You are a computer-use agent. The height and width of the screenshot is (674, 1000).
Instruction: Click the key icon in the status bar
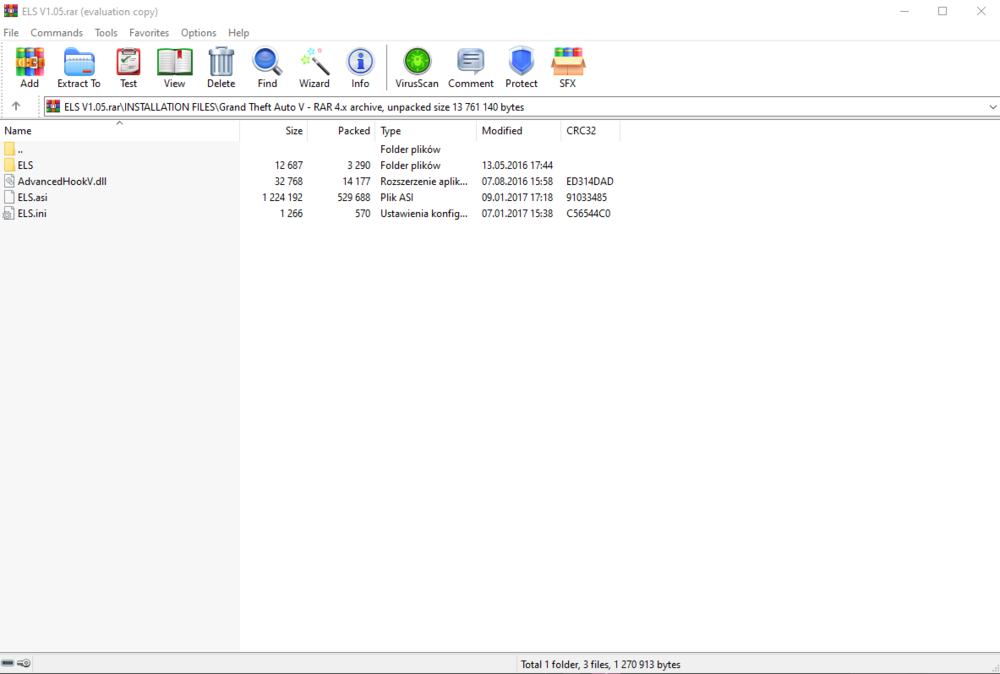(25, 662)
